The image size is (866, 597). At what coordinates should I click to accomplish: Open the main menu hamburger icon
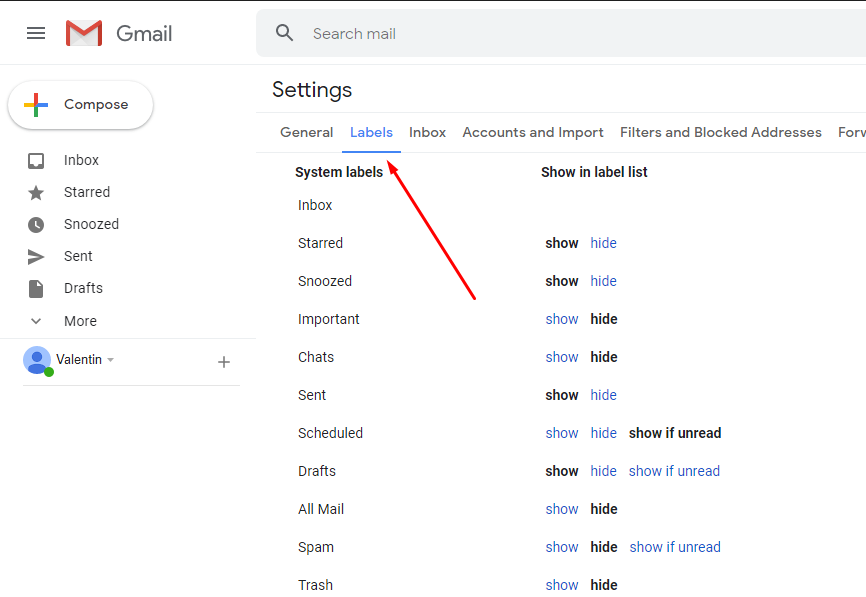[x=36, y=33]
